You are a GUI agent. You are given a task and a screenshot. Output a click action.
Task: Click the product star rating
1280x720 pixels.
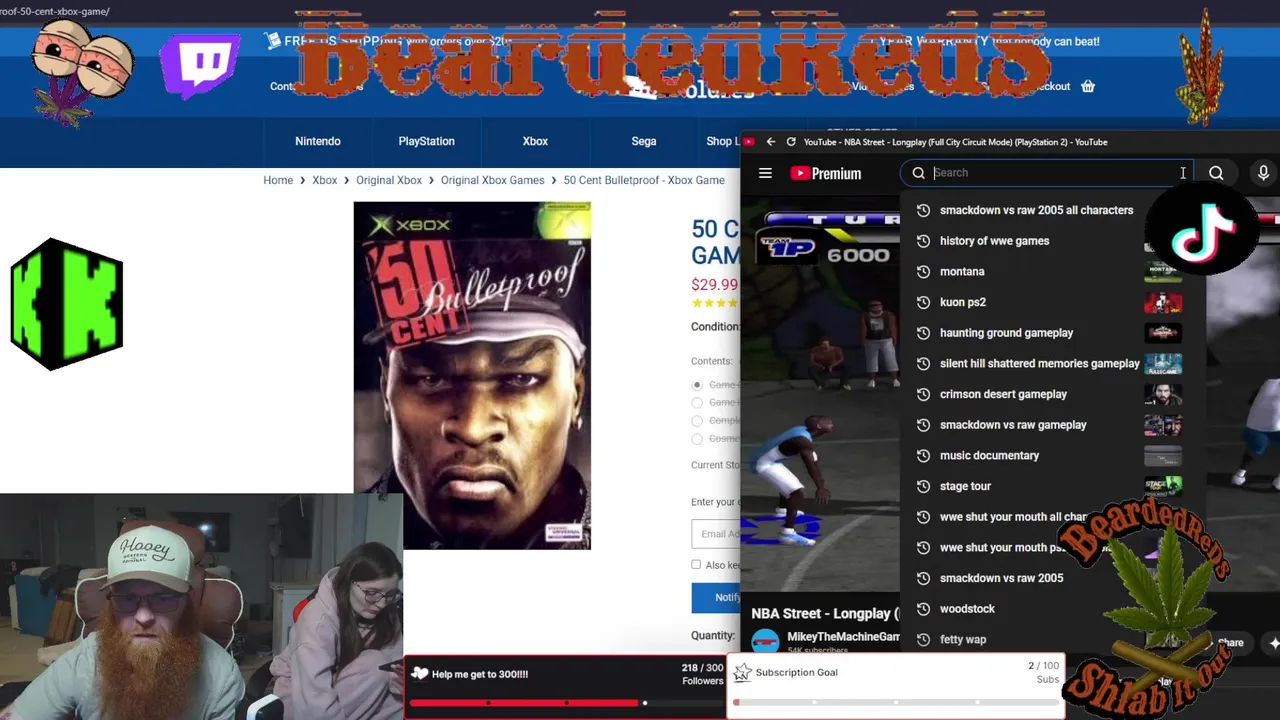click(x=715, y=303)
